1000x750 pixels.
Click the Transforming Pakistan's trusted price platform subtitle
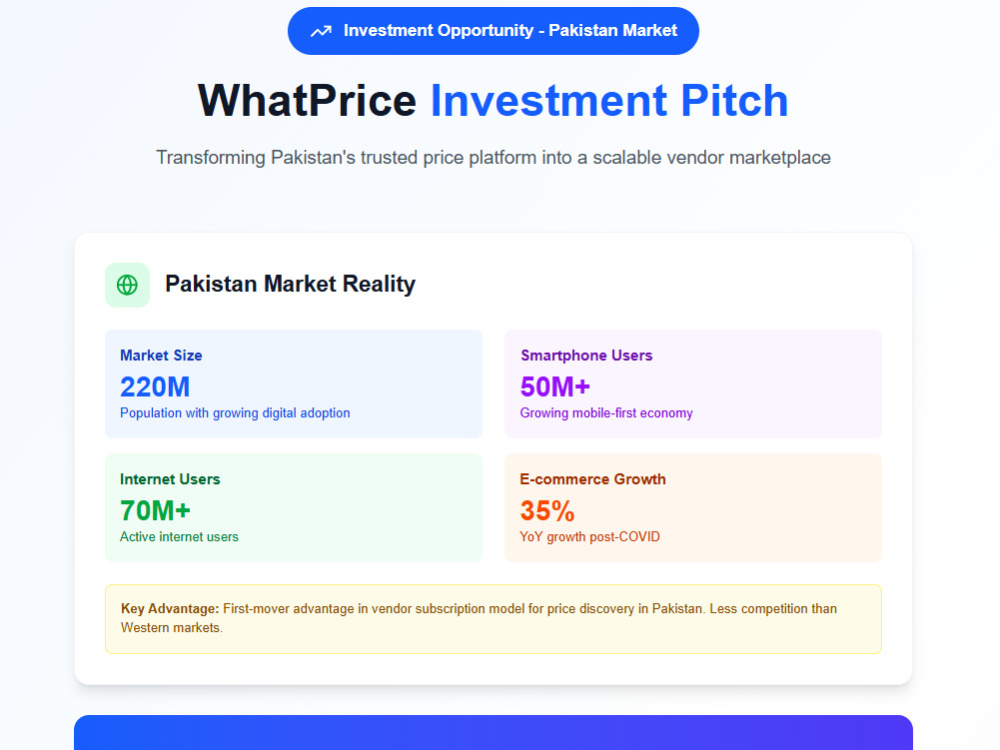[493, 158]
